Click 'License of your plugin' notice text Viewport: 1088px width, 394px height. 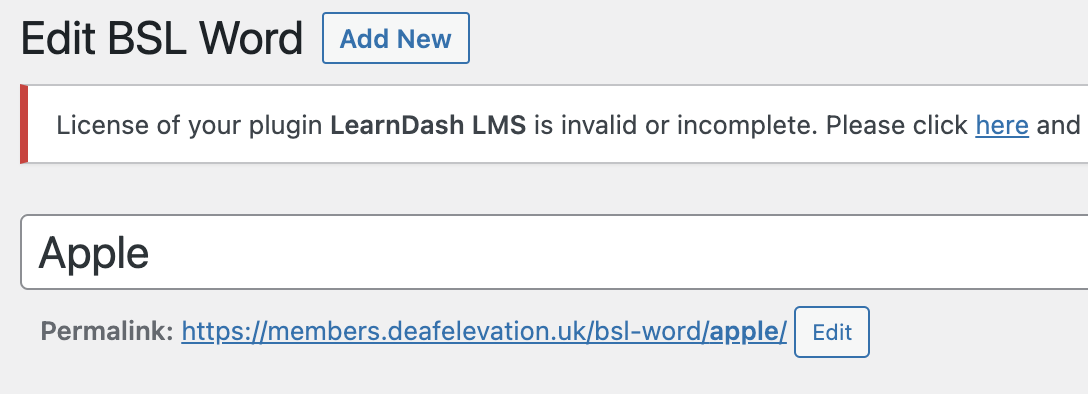[x=189, y=126]
